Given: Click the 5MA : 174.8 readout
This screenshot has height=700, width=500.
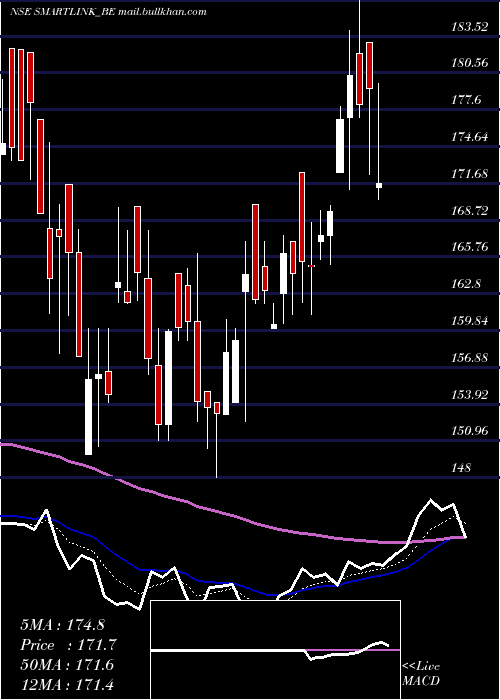Looking at the screenshot, I should (x=62, y=625).
